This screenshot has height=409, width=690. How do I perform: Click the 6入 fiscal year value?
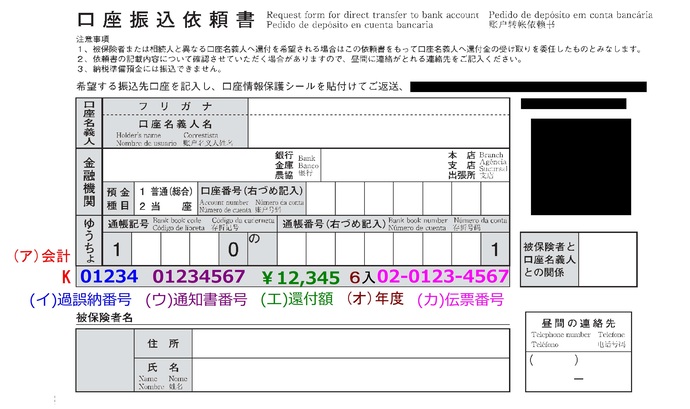[x=362, y=277]
